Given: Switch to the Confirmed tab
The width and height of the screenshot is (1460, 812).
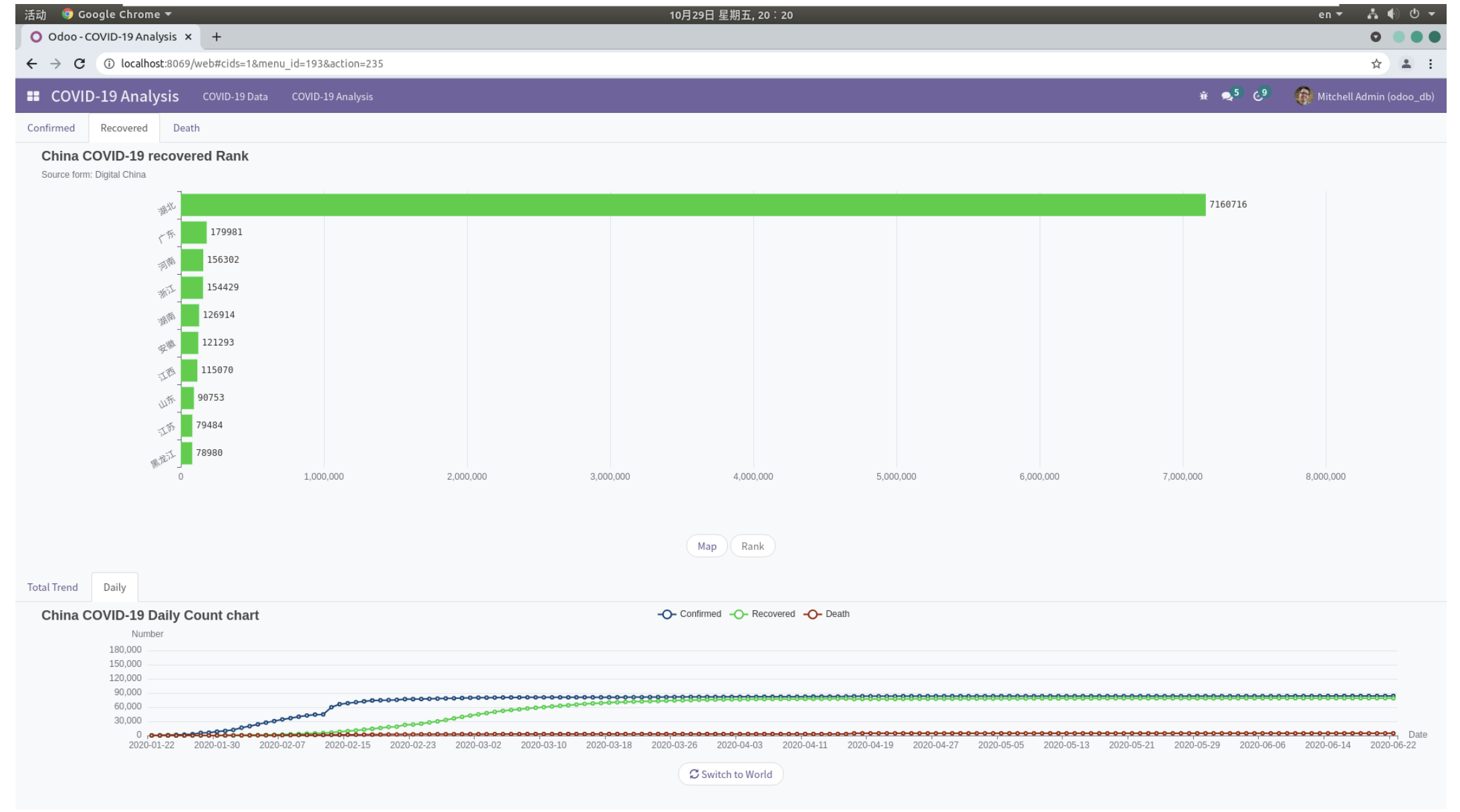Looking at the screenshot, I should click(x=50, y=128).
